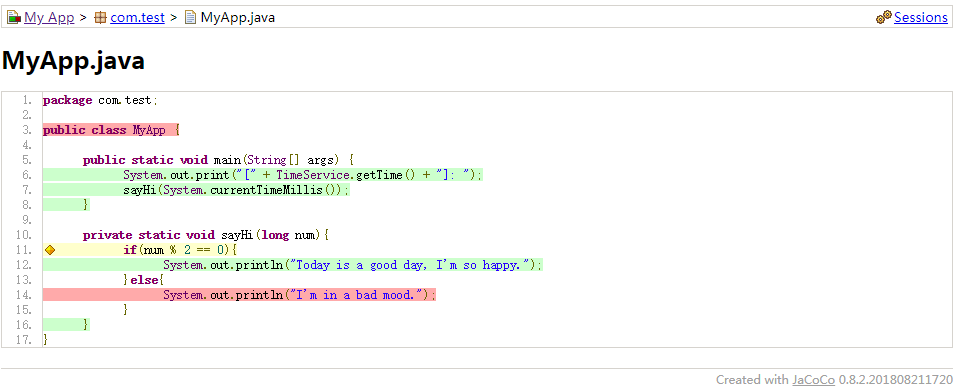Click the Sessions gears icon
Viewport: 961px width, 391px height.
click(x=884, y=18)
